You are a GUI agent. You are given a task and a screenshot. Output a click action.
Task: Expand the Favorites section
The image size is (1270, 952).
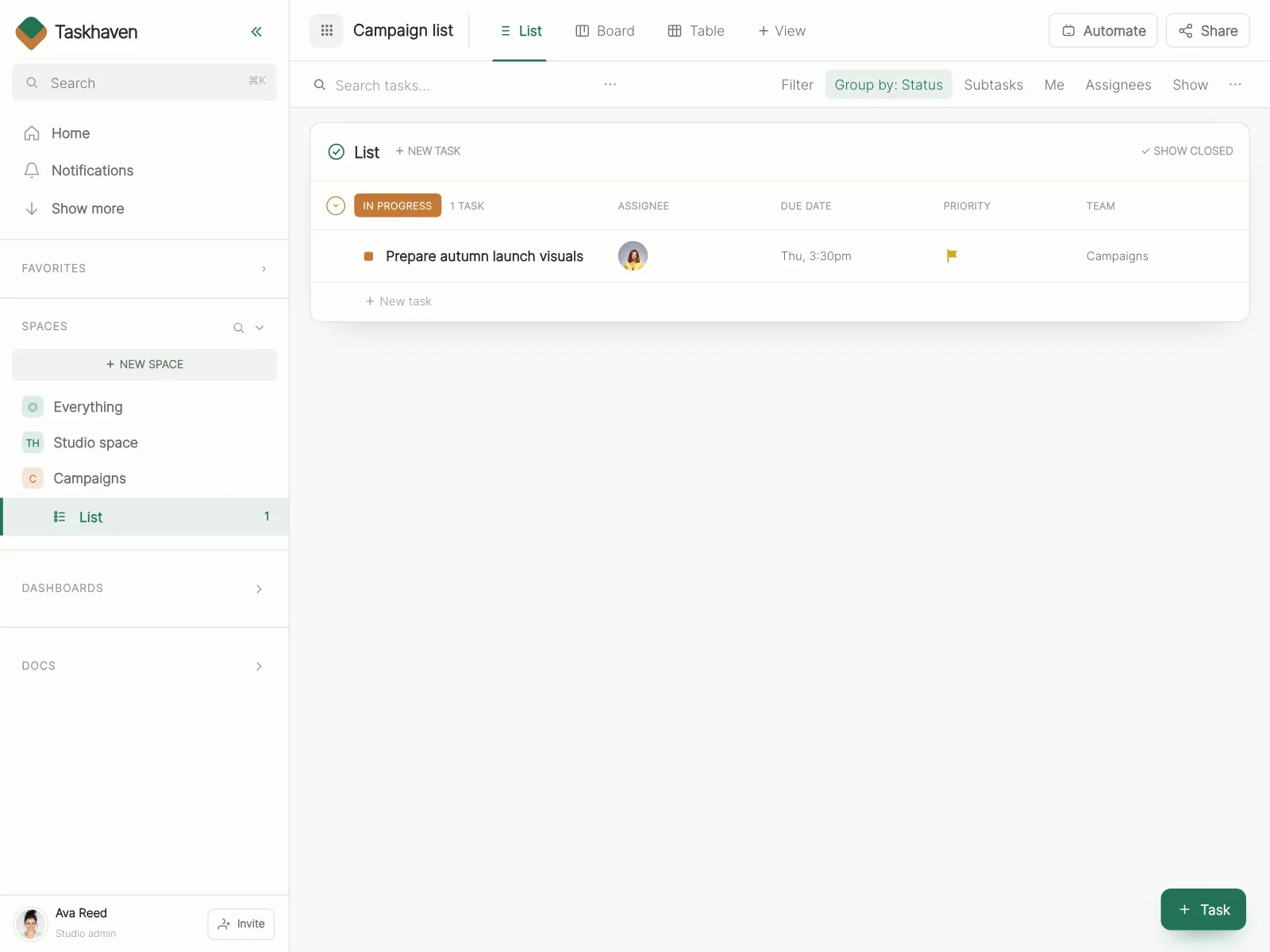pos(264,269)
